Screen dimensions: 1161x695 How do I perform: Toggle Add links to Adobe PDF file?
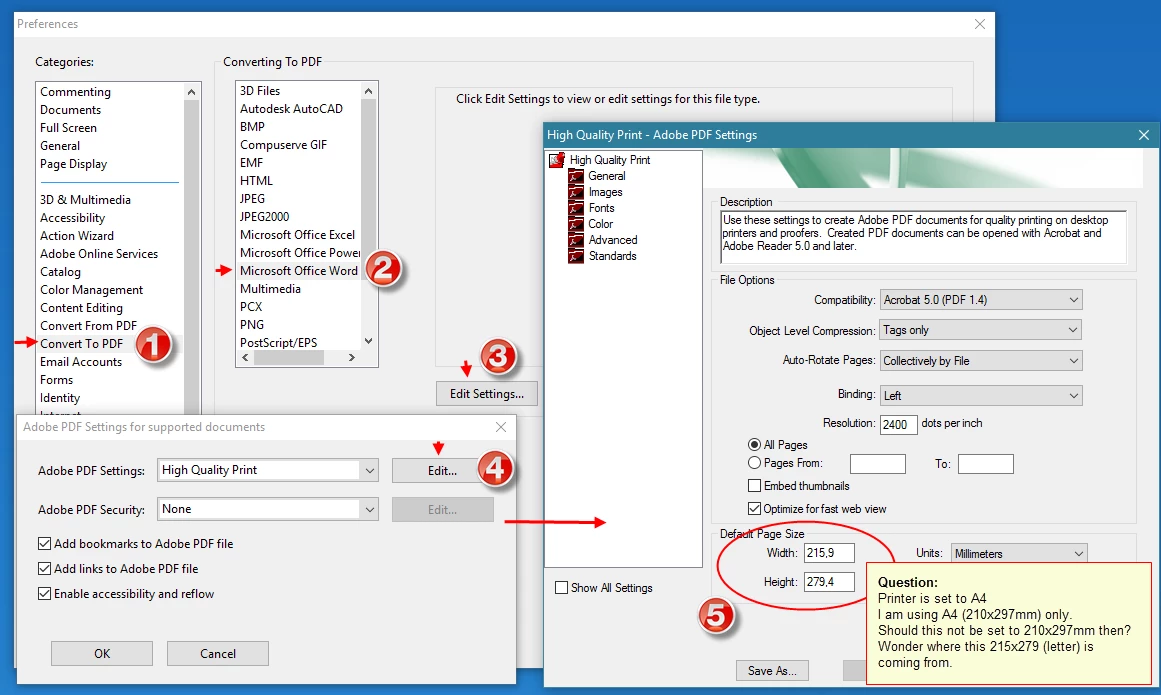point(44,568)
